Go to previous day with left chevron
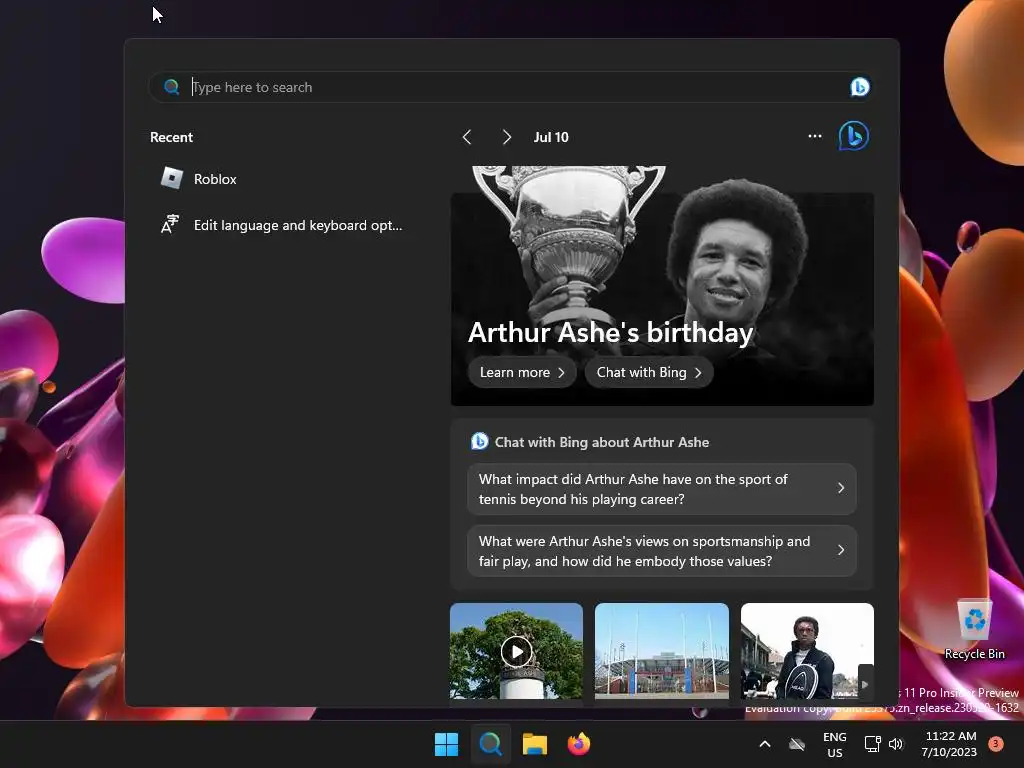The height and width of the screenshot is (768, 1024). [x=467, y=137]
